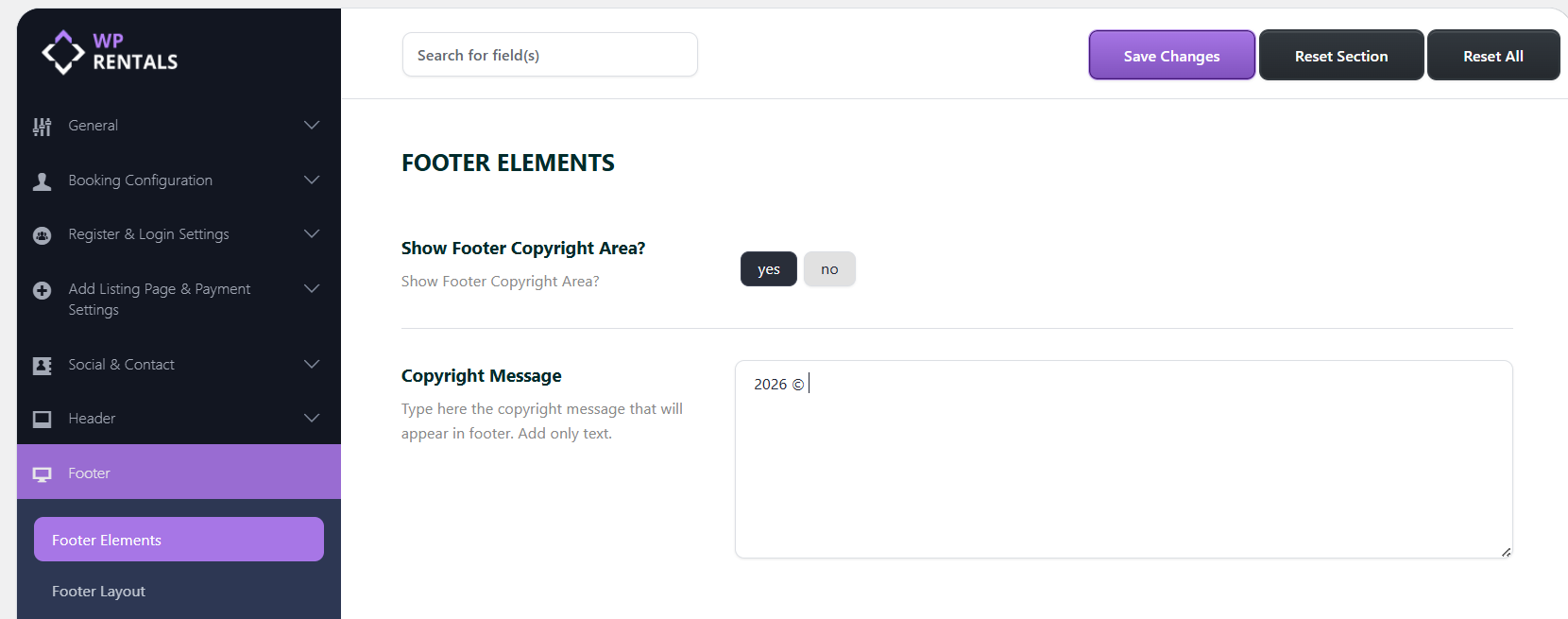Expand the General menu chevron
This screenshot has width=1568, height=619.
click(312, 126)
